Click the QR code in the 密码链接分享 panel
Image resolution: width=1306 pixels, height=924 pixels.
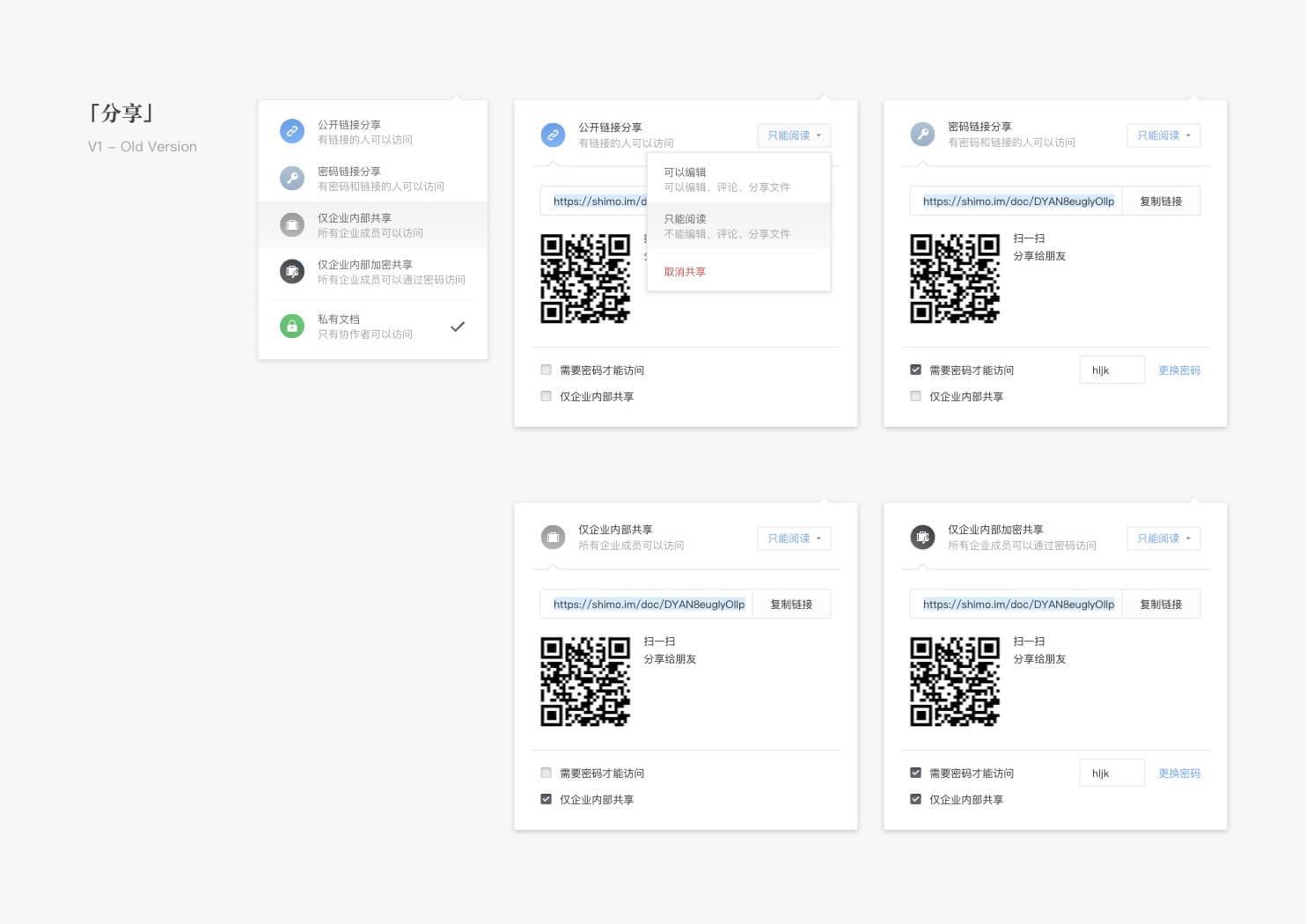[x=955, y=278]
